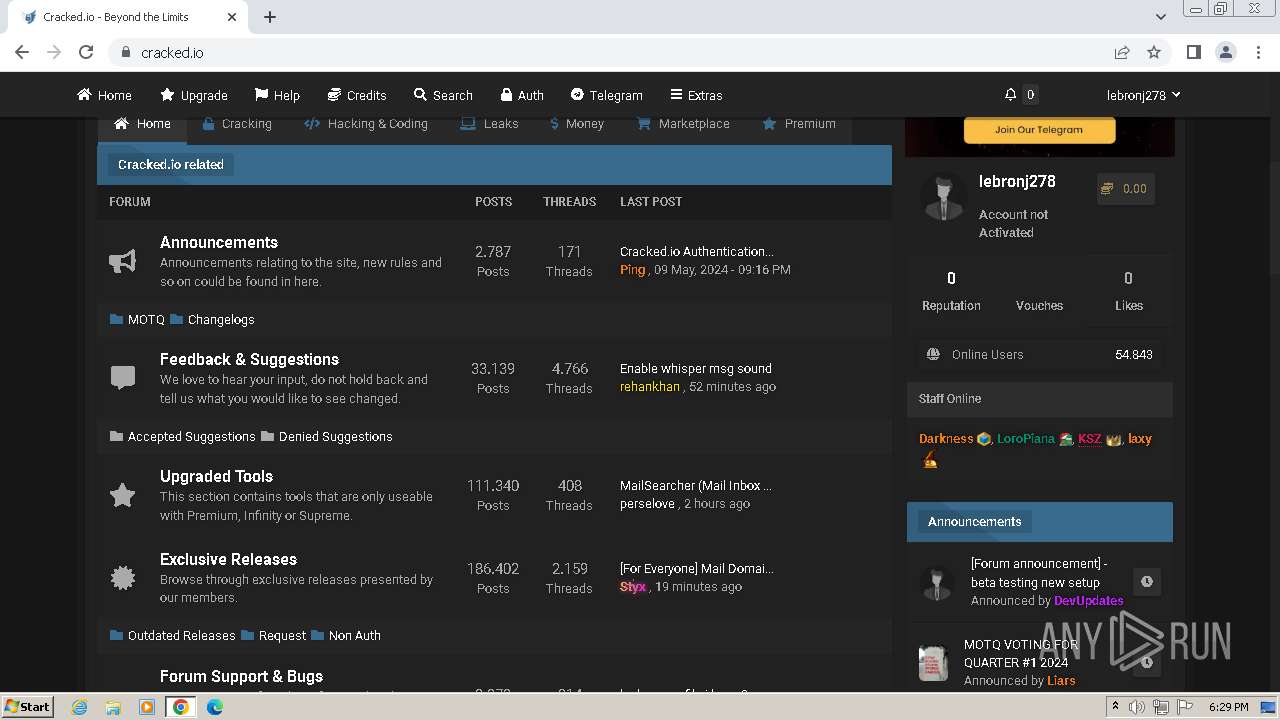Expand the lebronj278 user dropdown

(1143, 95)
